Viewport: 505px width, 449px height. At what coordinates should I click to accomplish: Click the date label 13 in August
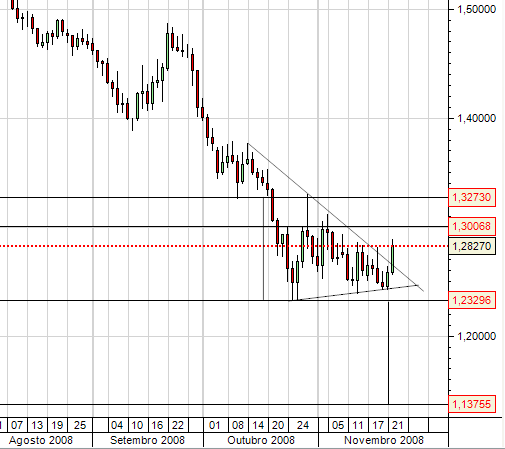(37, 425)
